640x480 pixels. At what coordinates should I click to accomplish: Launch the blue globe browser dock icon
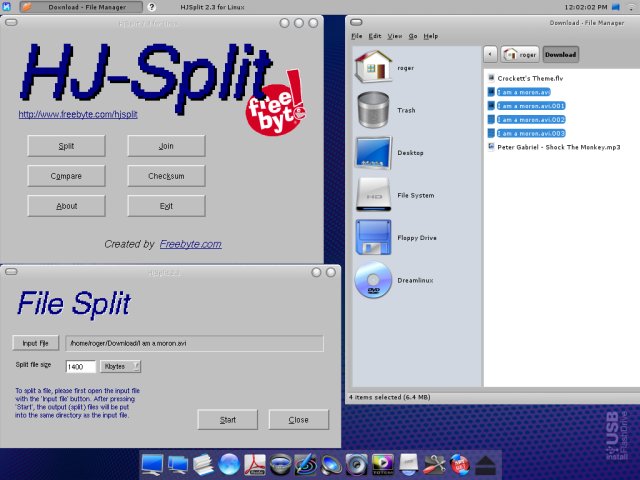click(229, 464)
